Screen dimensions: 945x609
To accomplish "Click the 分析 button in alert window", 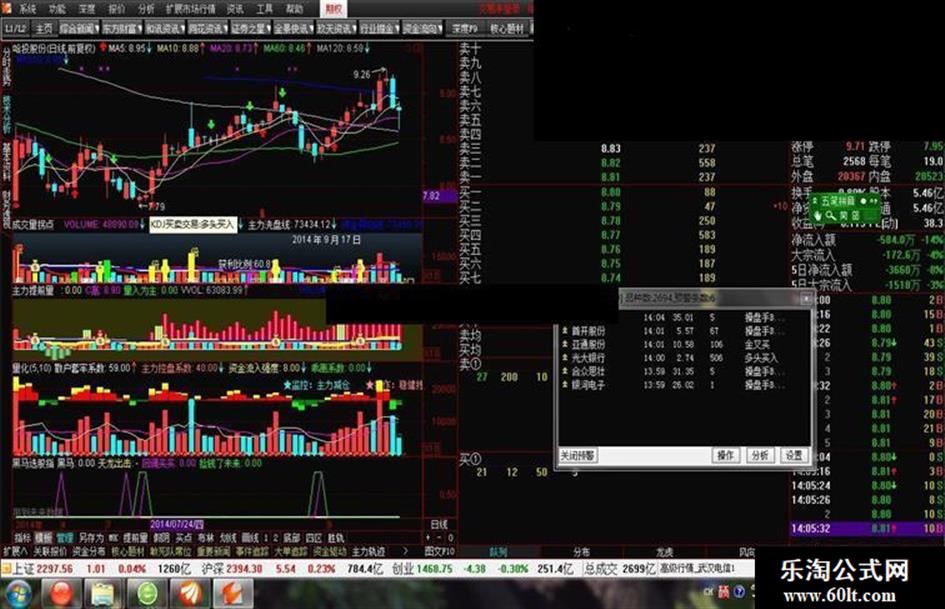I will coord(760,455).
